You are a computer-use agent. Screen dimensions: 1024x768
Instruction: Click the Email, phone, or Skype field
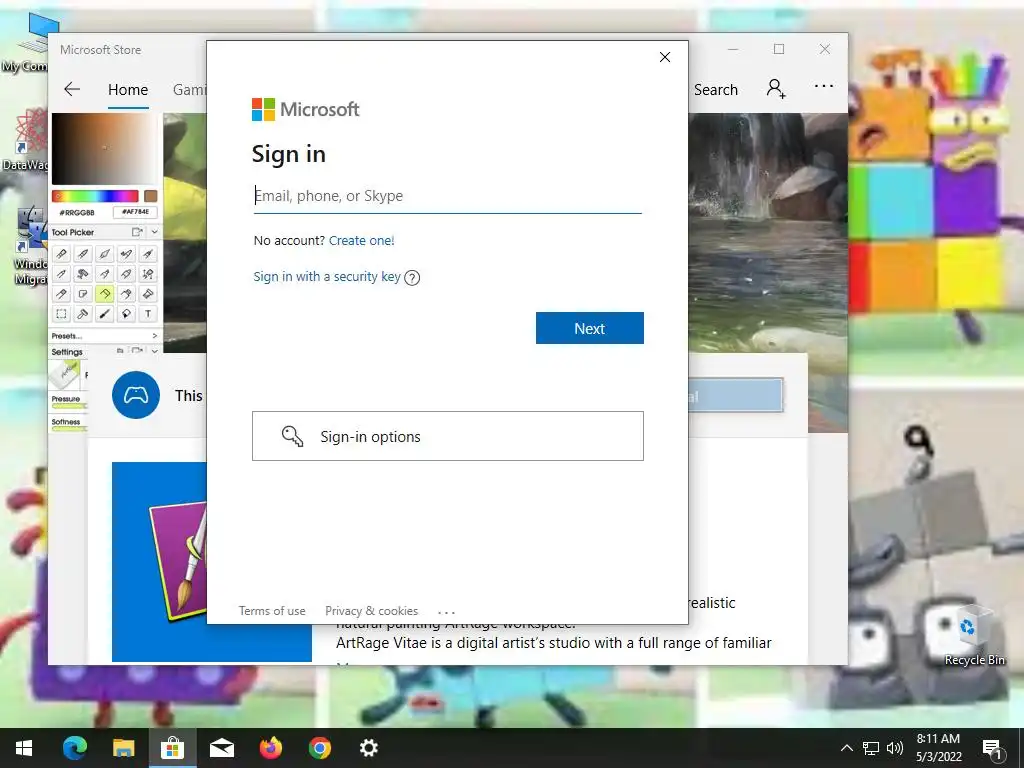coord(447,196)
